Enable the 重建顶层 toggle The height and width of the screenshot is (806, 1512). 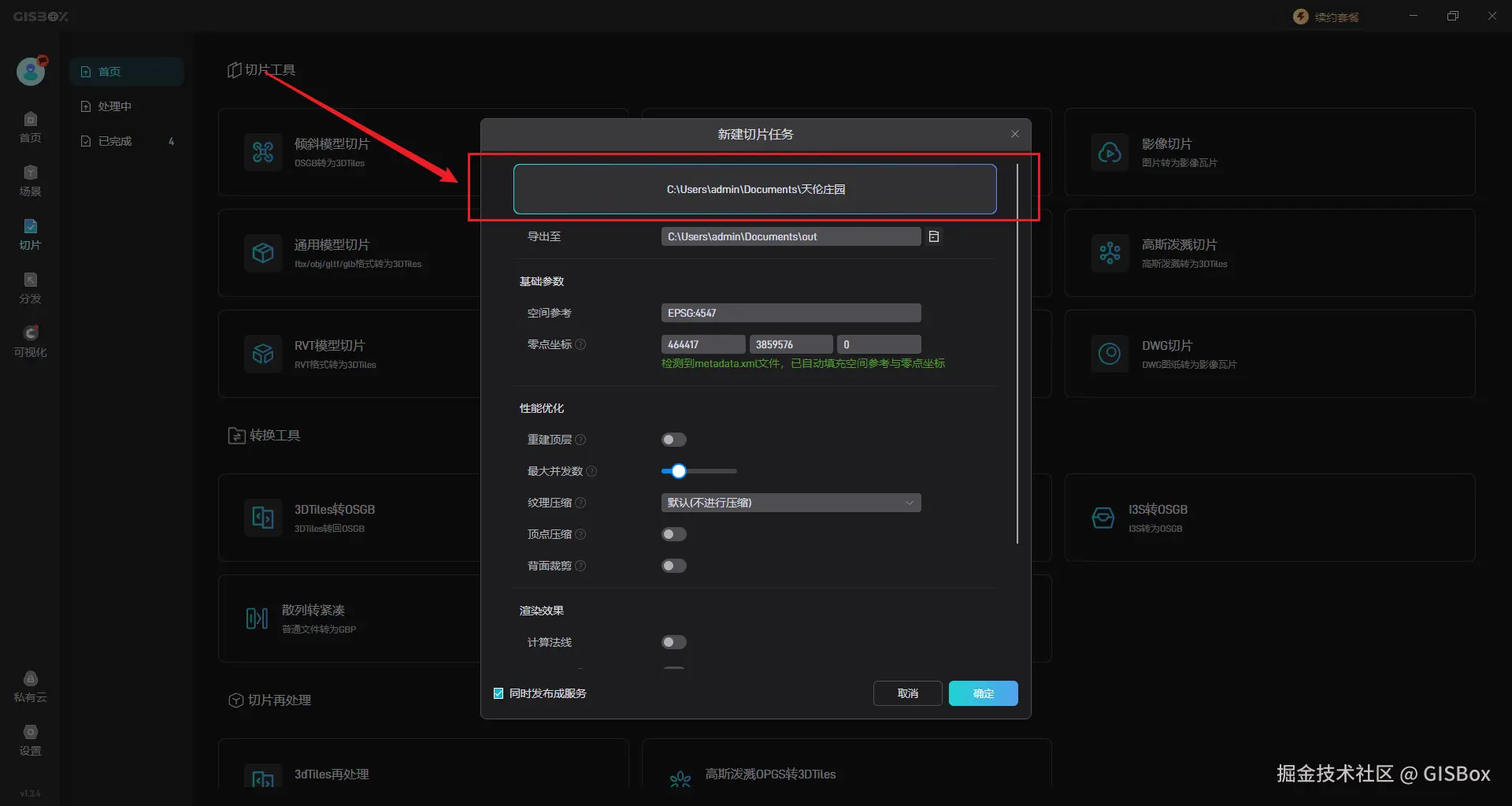click(674, 440)
